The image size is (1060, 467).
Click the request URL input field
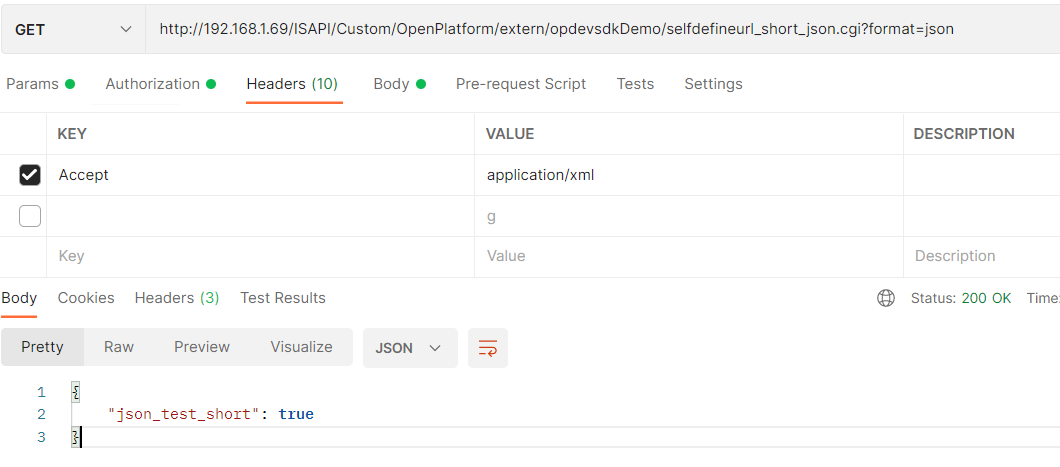click(x=600, y=30)
